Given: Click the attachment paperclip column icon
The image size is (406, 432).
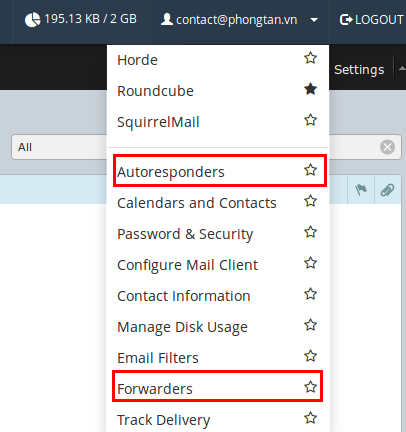Looking at the screenshot, I should tap(387, 190).
